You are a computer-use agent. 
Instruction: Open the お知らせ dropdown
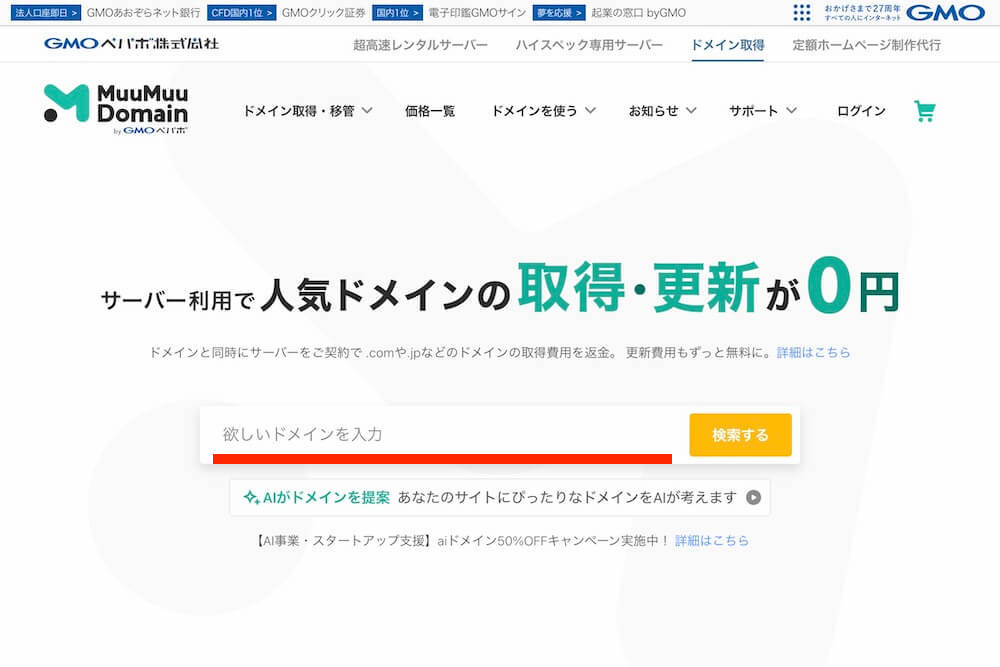pos(662,111)
